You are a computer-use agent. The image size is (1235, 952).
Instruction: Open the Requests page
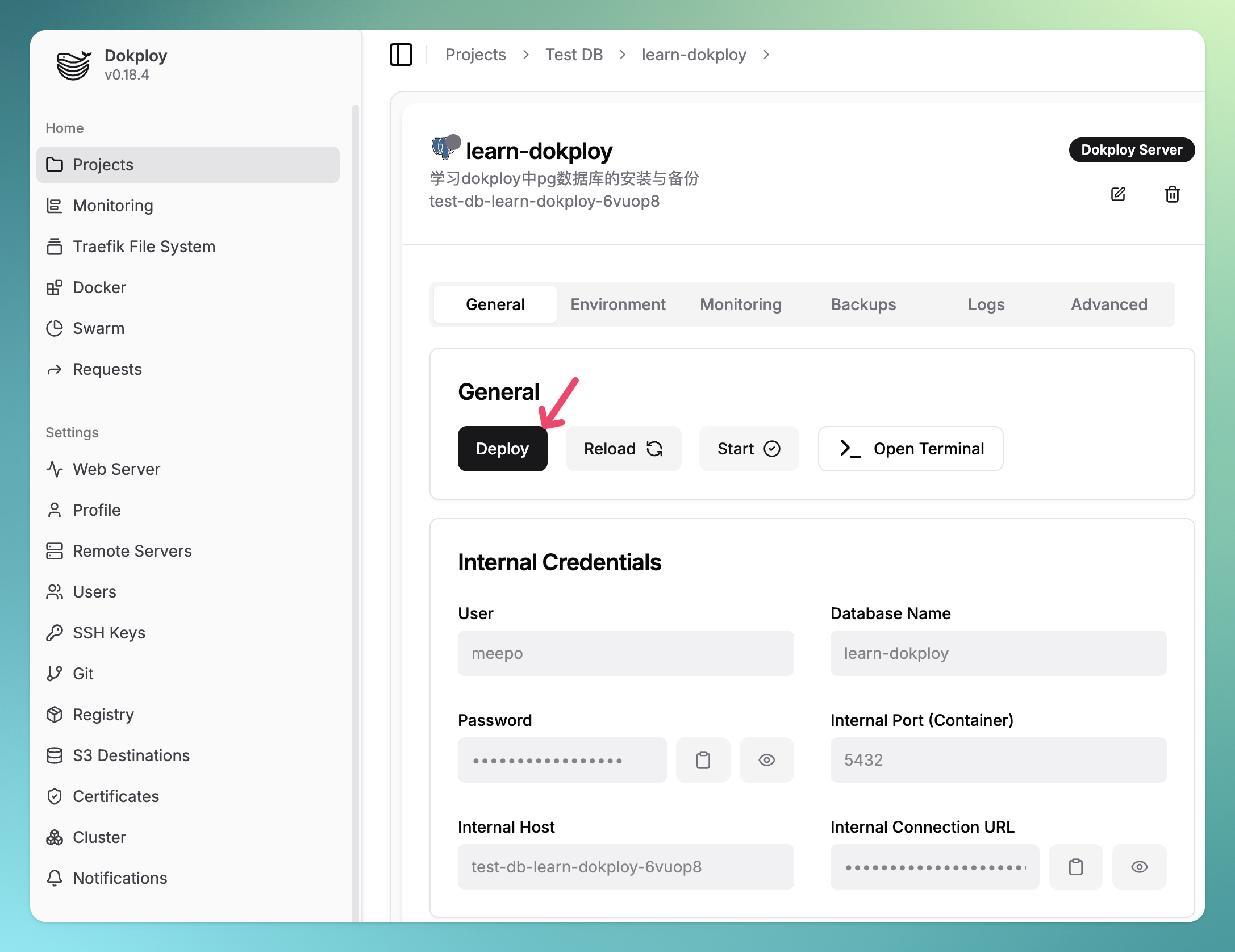click(188, 369)
